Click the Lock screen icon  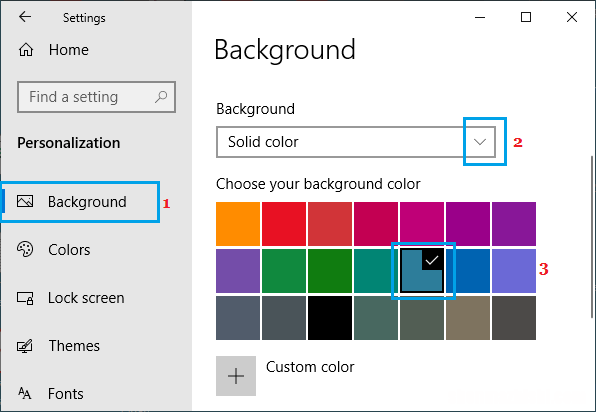(x=25, y=298)
